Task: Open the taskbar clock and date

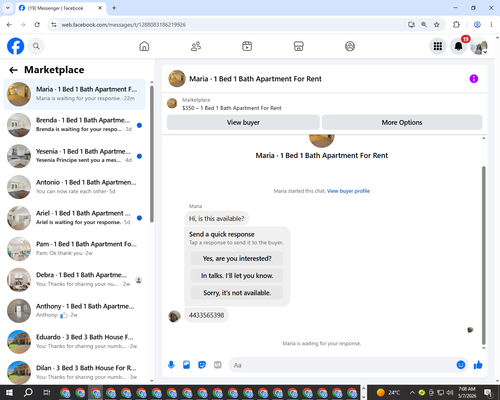Action: click(467, 392)
